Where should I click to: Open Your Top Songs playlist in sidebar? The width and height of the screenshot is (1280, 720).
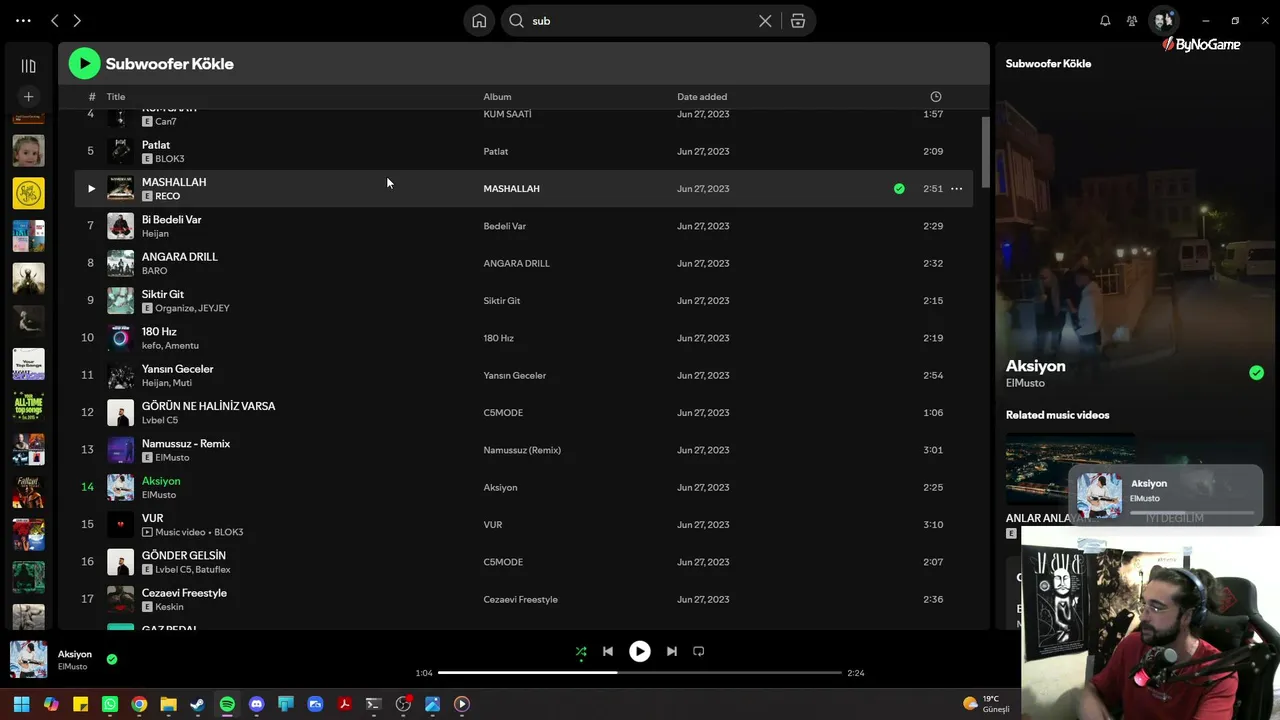28,364
